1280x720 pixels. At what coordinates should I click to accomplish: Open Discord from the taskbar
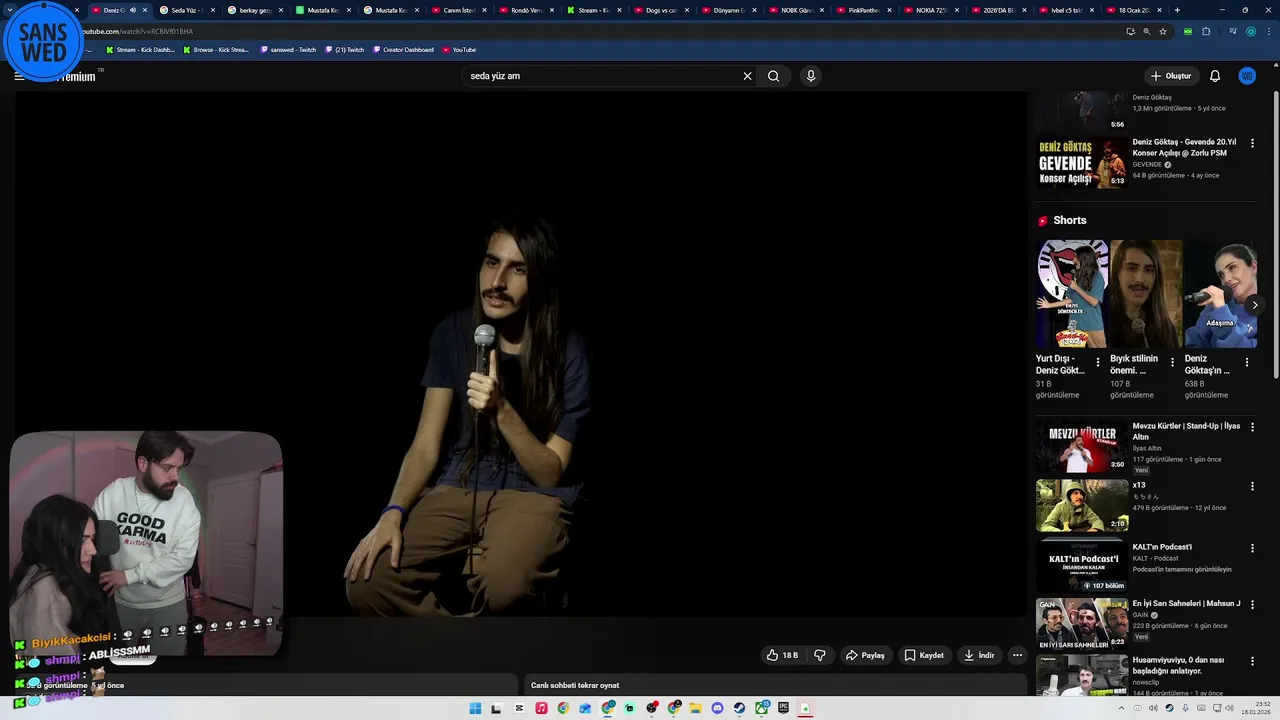pos(717,708)
